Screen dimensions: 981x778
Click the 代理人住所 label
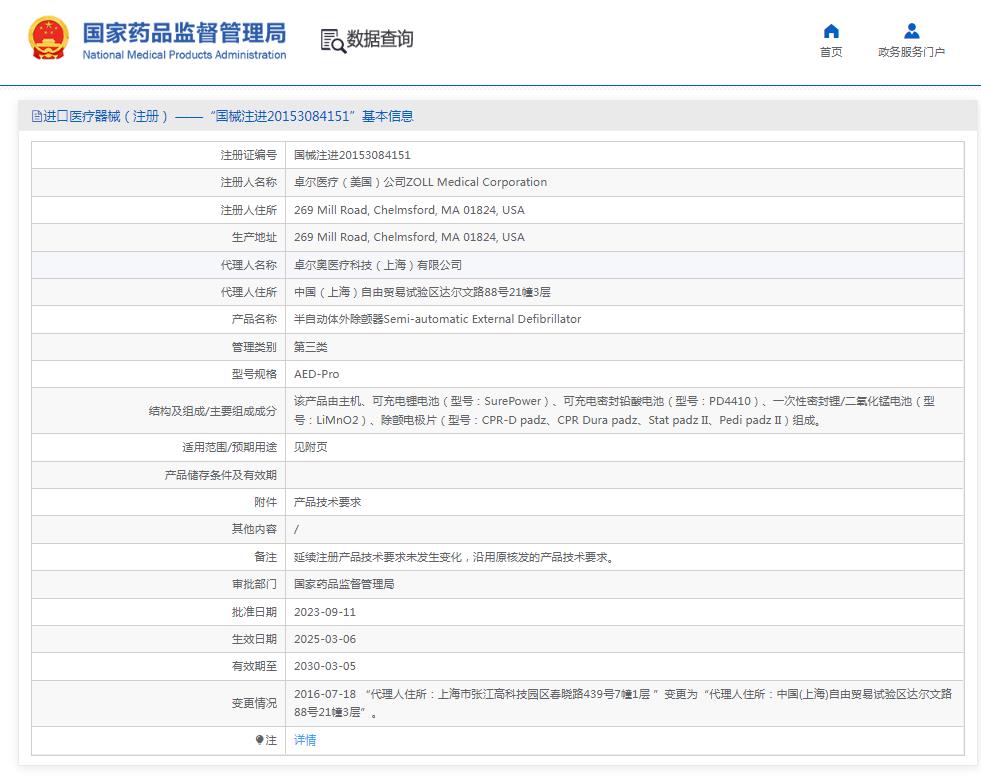[248, 292]
